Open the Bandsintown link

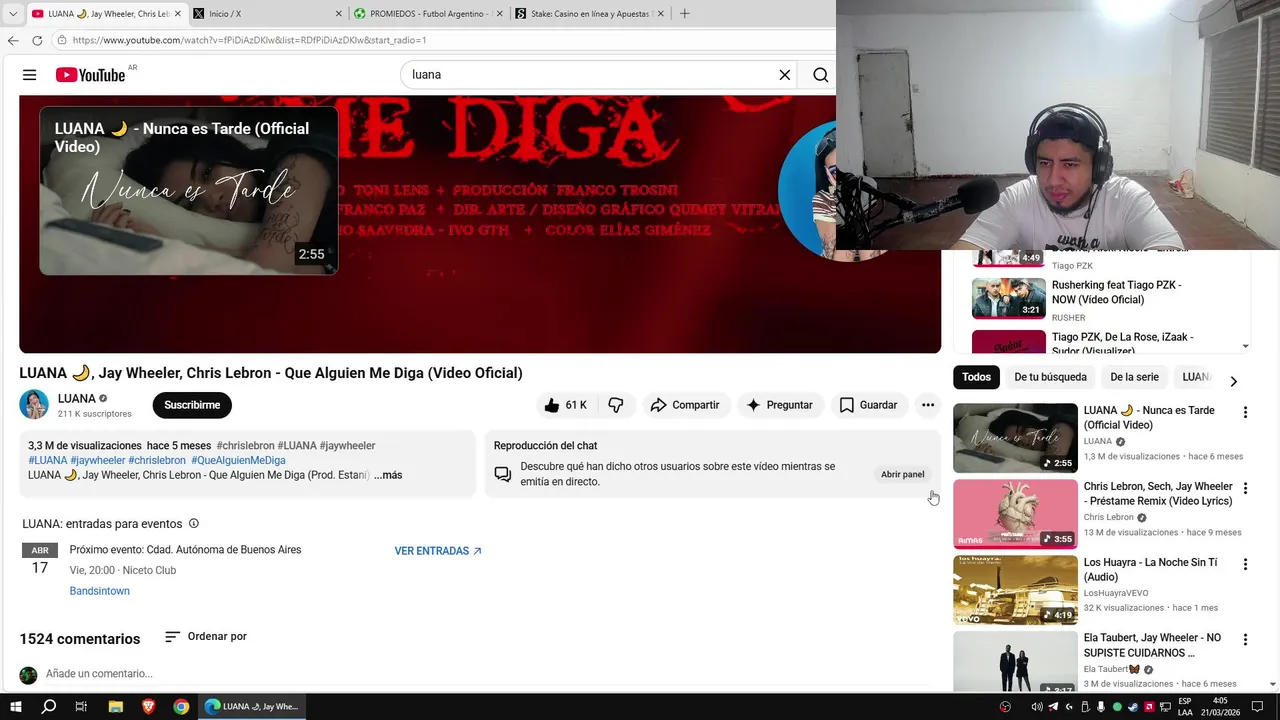[99, 591]
